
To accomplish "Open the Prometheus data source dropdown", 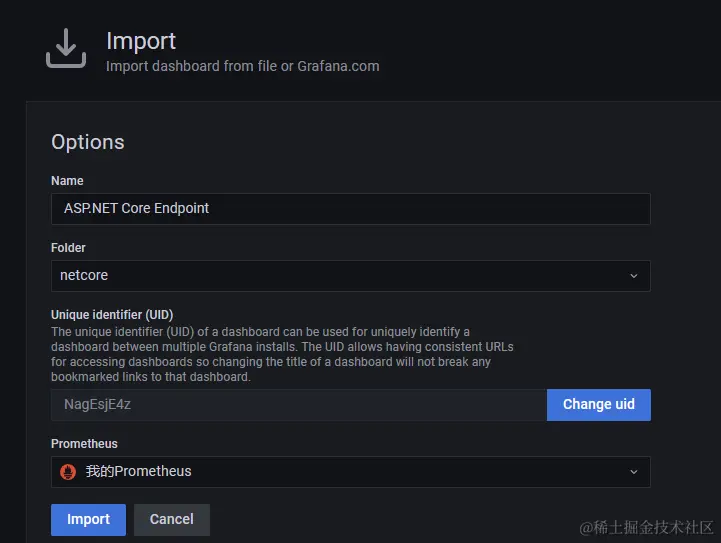I will tap(351, 472).
